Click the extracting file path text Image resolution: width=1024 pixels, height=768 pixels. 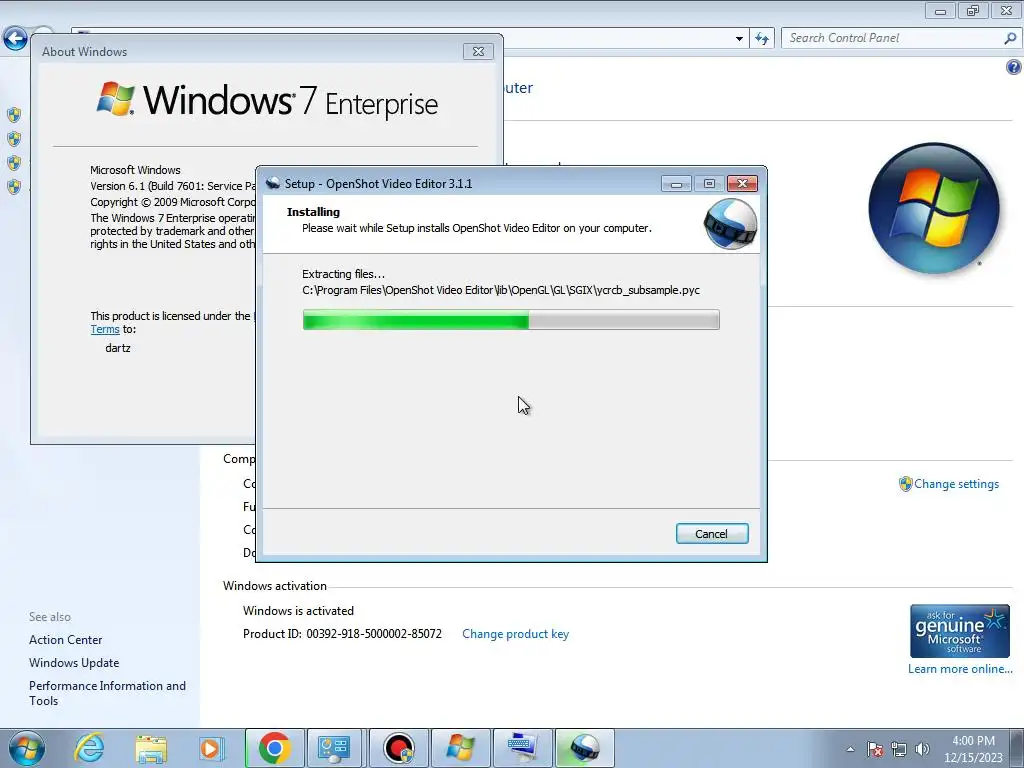click(501, 290)
